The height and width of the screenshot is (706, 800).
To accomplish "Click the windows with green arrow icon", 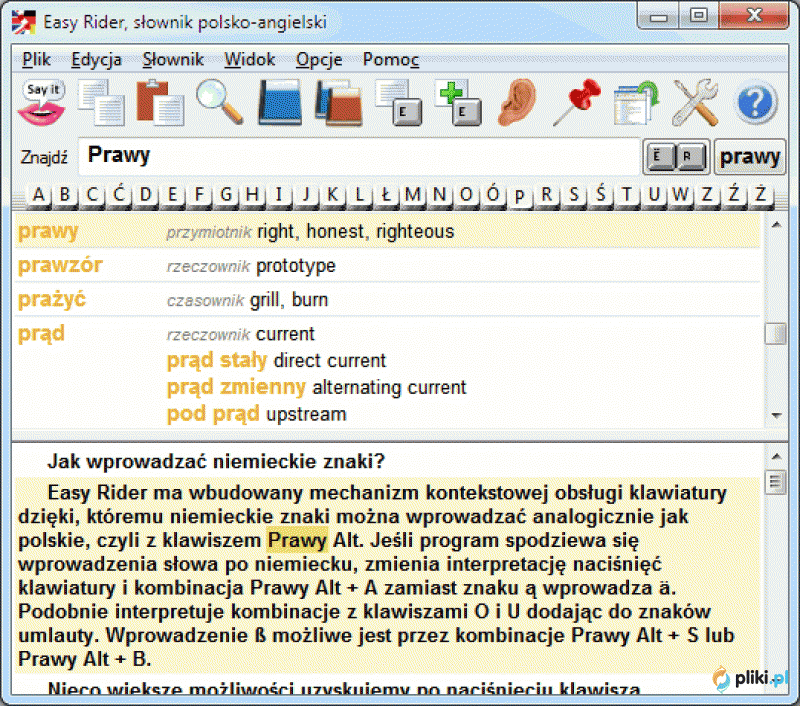I will click(x=636, y=103).
